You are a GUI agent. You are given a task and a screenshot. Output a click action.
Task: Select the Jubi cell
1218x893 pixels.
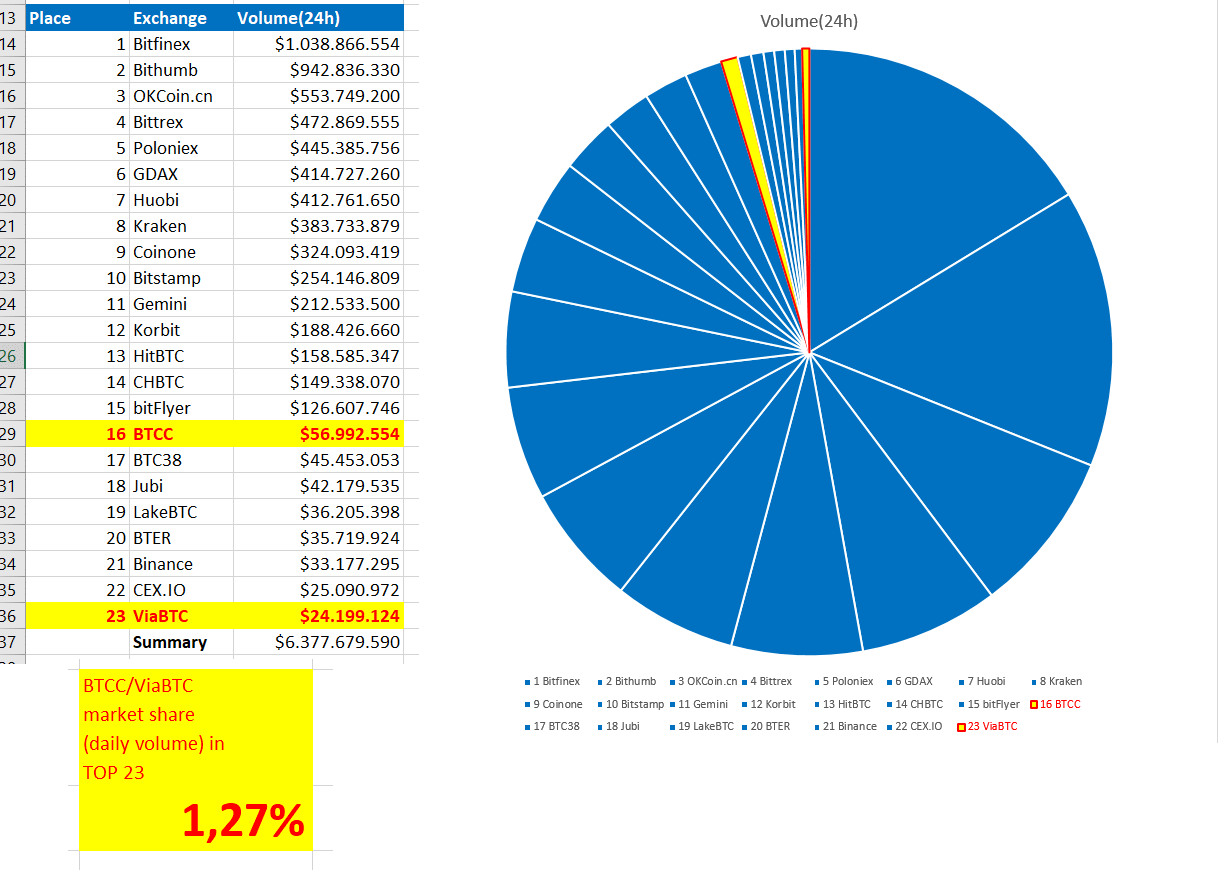pyautogui.click(x=181, y=486)
